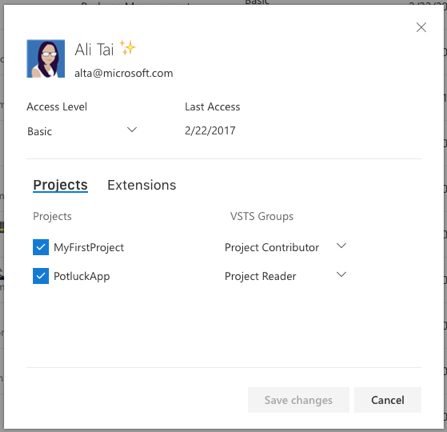Screen dimensions: 447x432
Task: Click the chevron next to Project Reader
Action: [x=341, y=275]
